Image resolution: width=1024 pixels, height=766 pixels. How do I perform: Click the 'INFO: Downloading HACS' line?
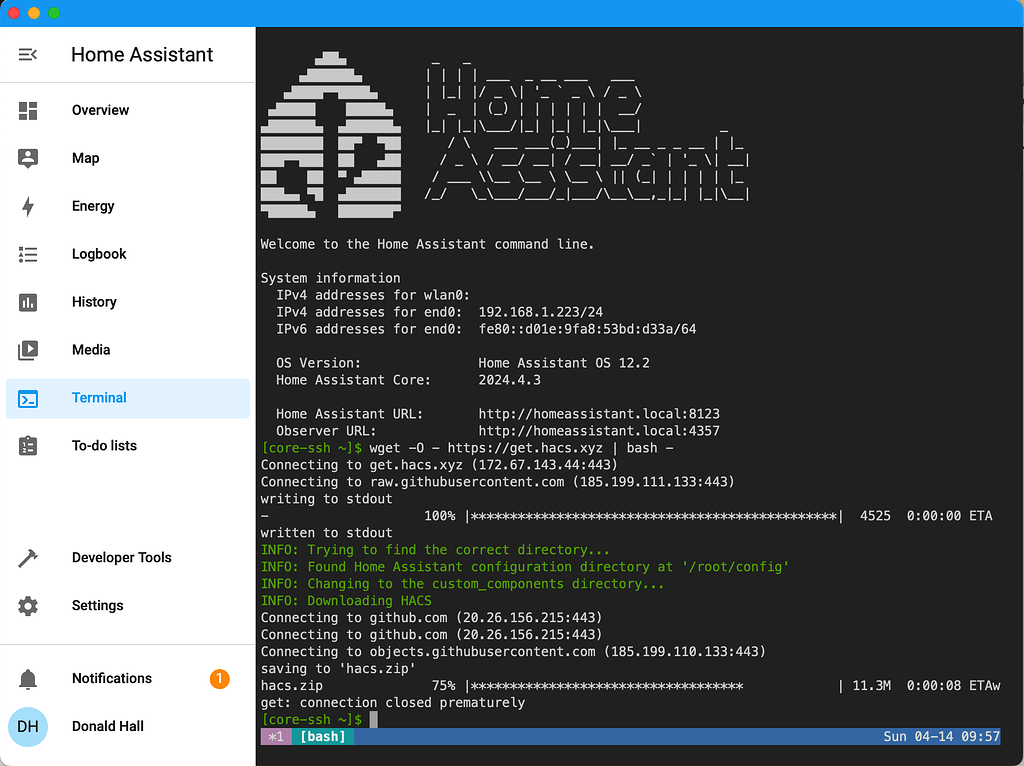tap(346, 601)
